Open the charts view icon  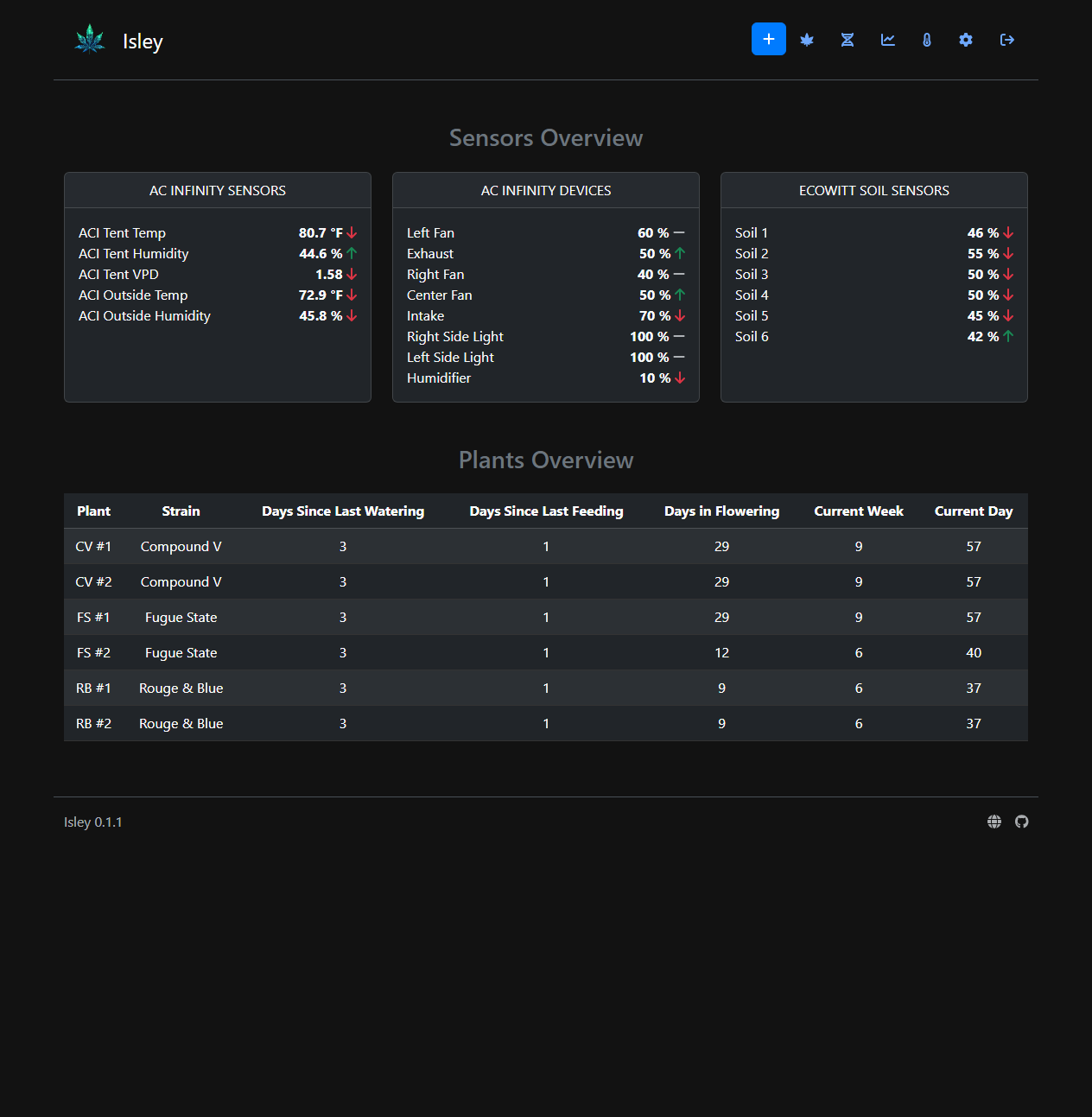point(886,39)
